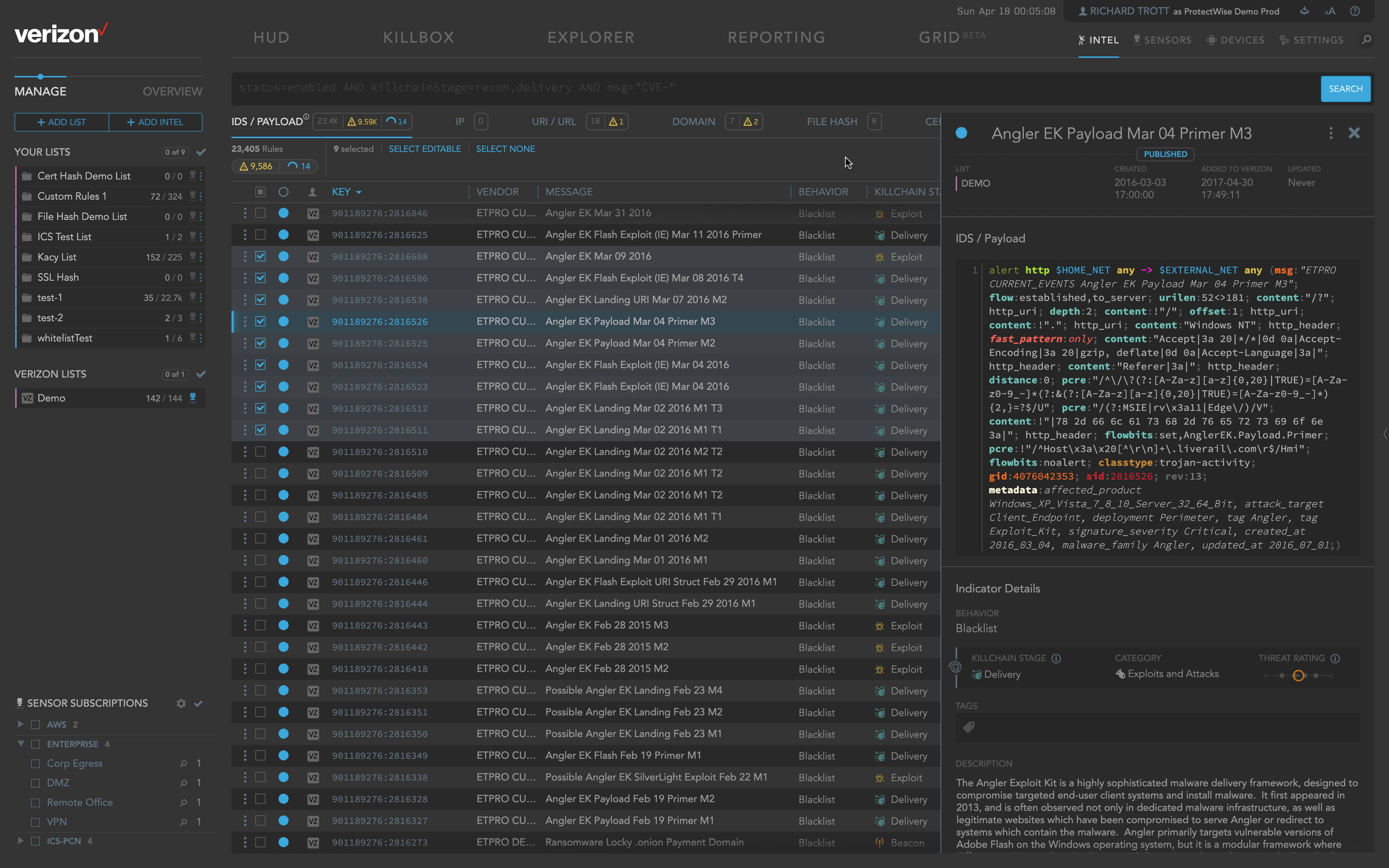
Task: Click the Custom Rules 1 sensor icon
Action: (193, 196)
